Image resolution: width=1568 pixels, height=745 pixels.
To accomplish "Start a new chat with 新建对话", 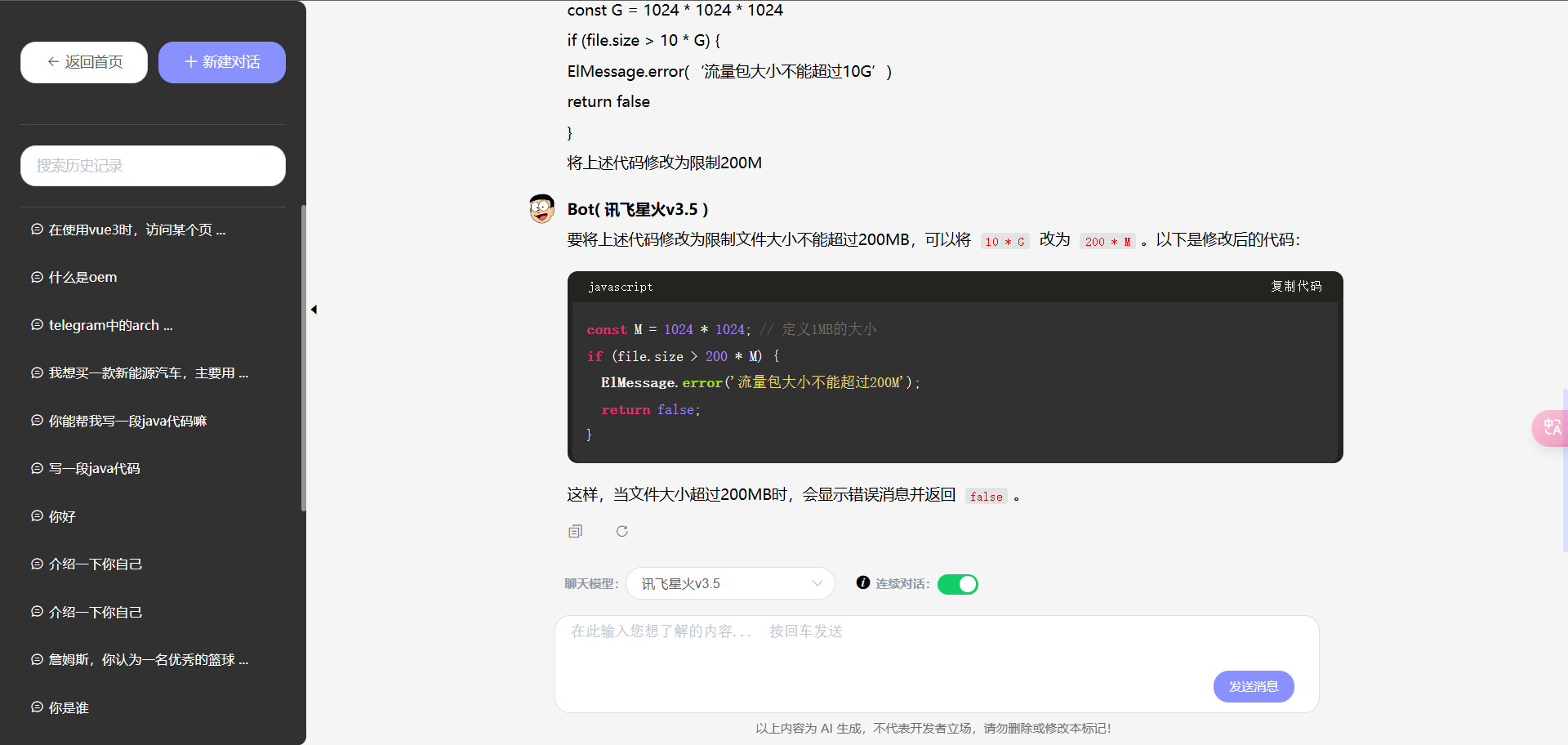I will [222, 62].
